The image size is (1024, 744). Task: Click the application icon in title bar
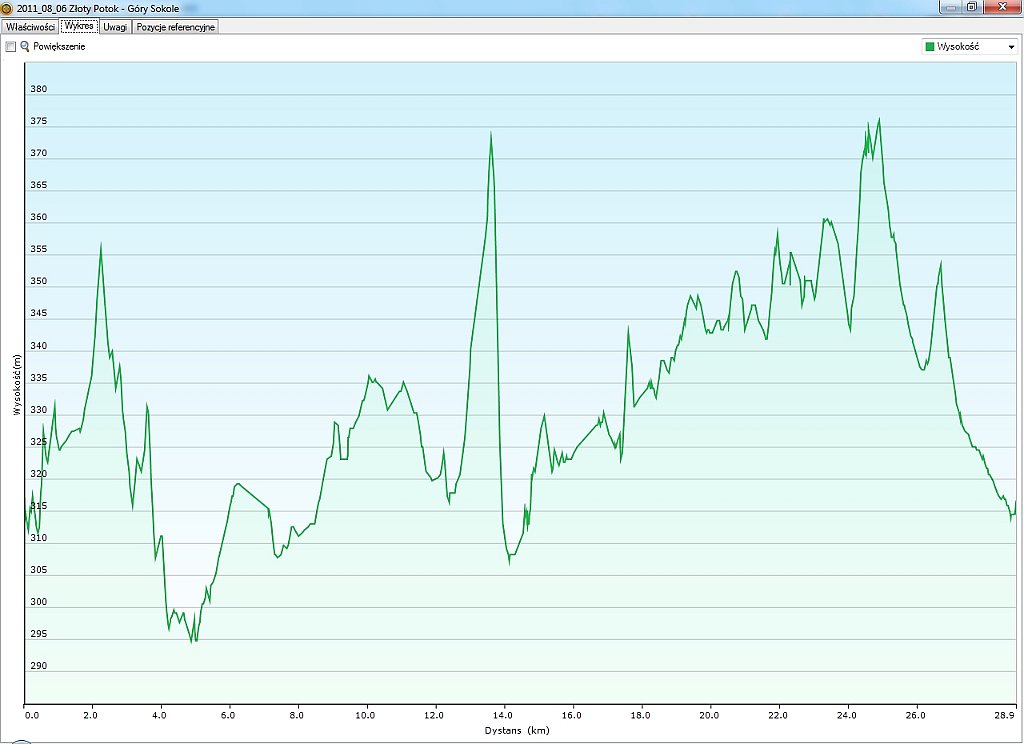click(x=8, y=8)
